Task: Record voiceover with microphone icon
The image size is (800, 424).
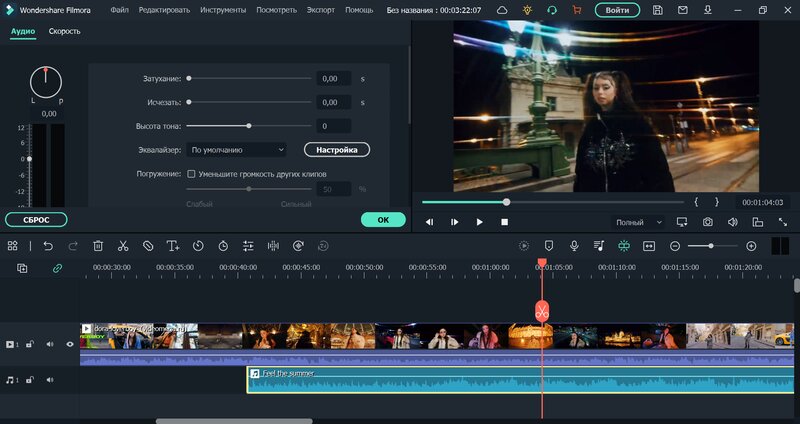Action: pos(574,246)
